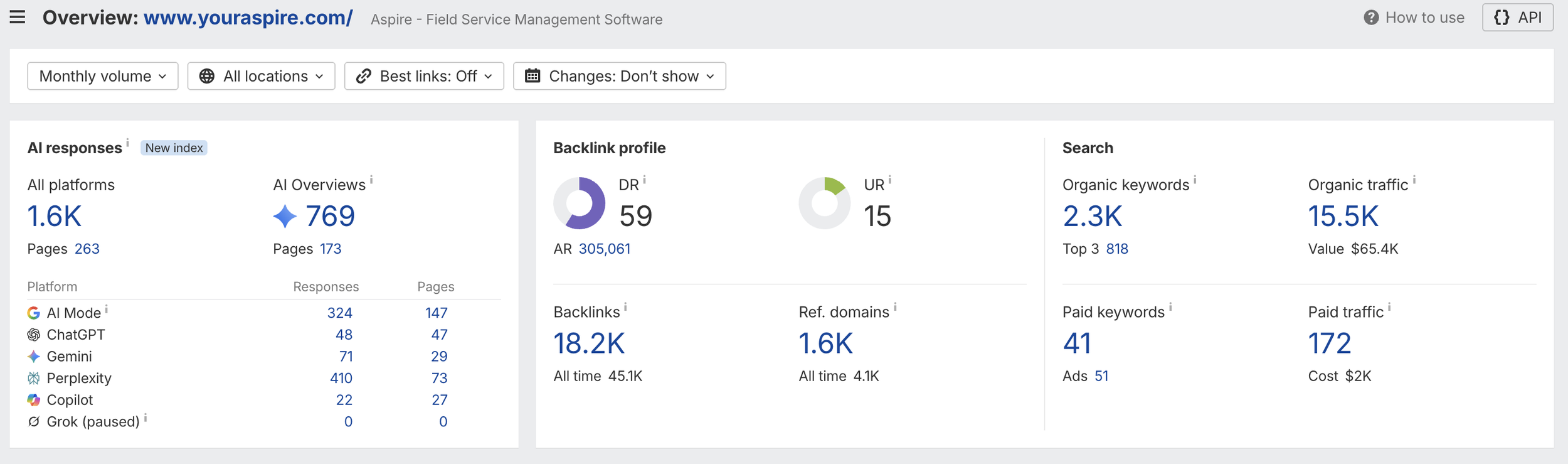The height and width of the screenshot is (464, 1568).
Task: Click the AI Overviews info icon
Action: (371, 180)
